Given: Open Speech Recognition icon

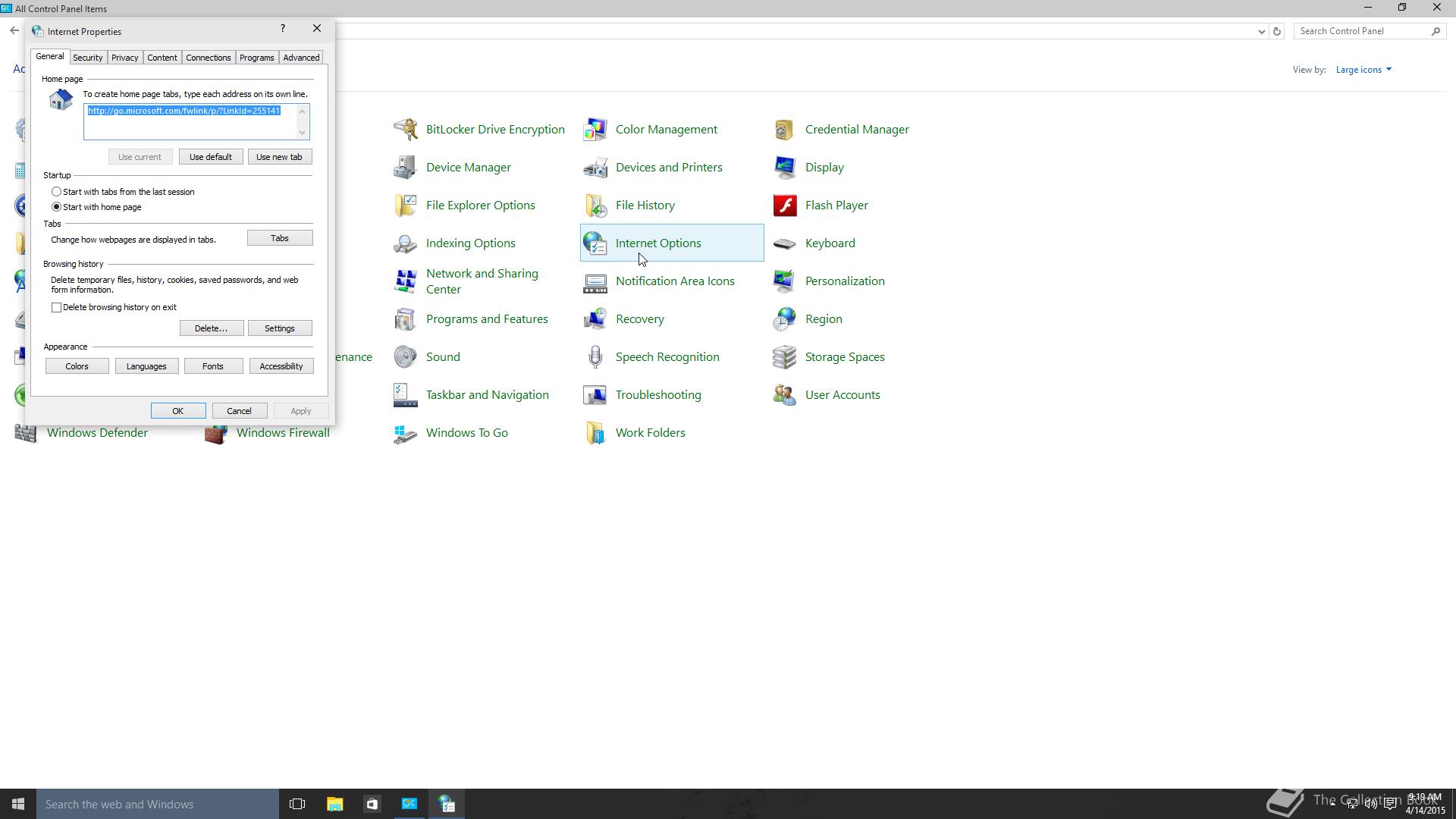Looking at the screenshot, I should (x=595, y=356).
